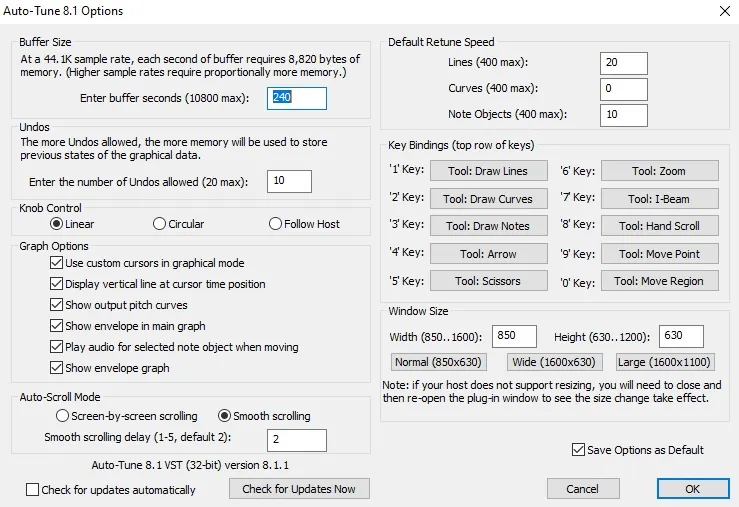Click the version text Auto-Tune 8.1 VST (32-bit)
This screenshot has width=739, height=507.
[190, 465]
